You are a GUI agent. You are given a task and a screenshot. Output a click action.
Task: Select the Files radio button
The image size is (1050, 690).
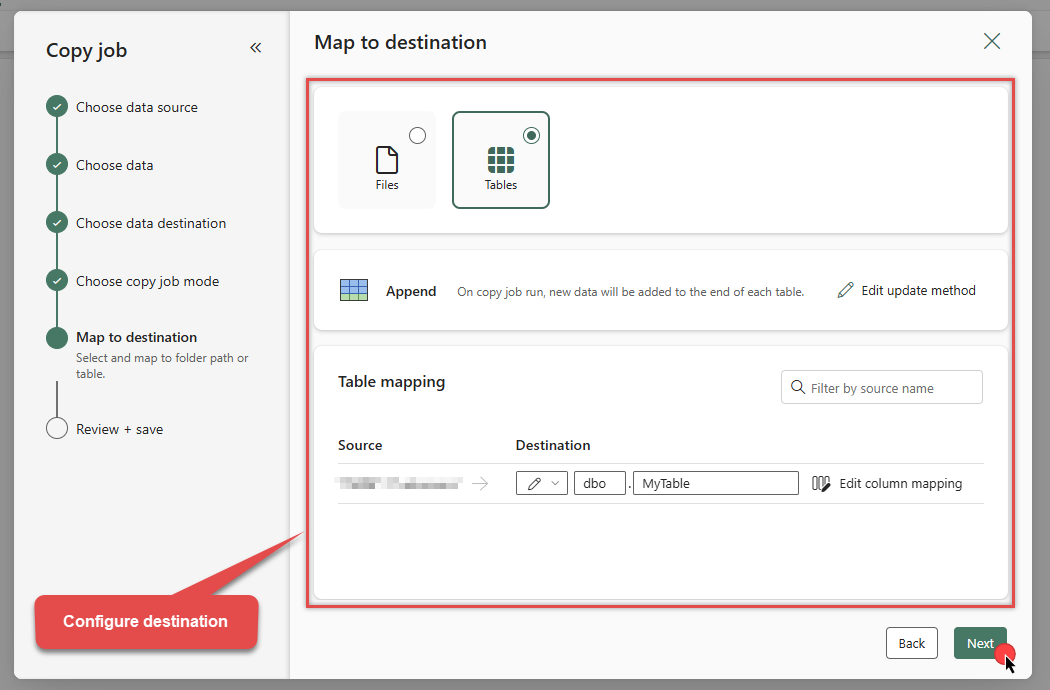pyautogui.click(x=417, y=135)
